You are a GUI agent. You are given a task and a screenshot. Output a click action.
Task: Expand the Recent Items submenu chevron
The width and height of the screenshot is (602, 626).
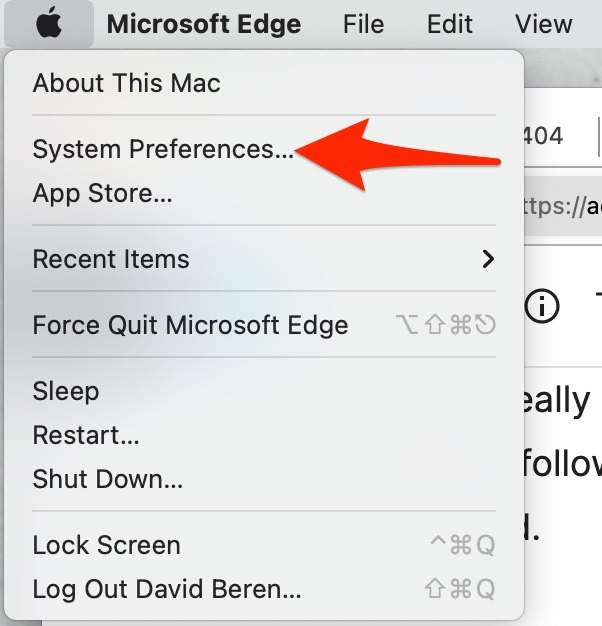[487, 259]
